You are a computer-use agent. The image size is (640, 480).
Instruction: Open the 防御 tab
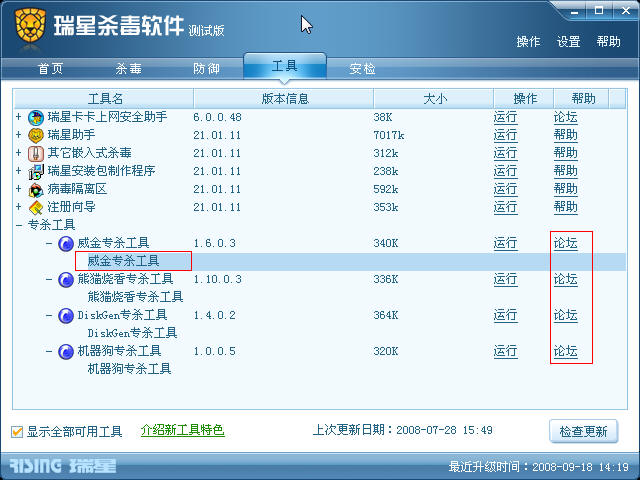click(207, 68)
